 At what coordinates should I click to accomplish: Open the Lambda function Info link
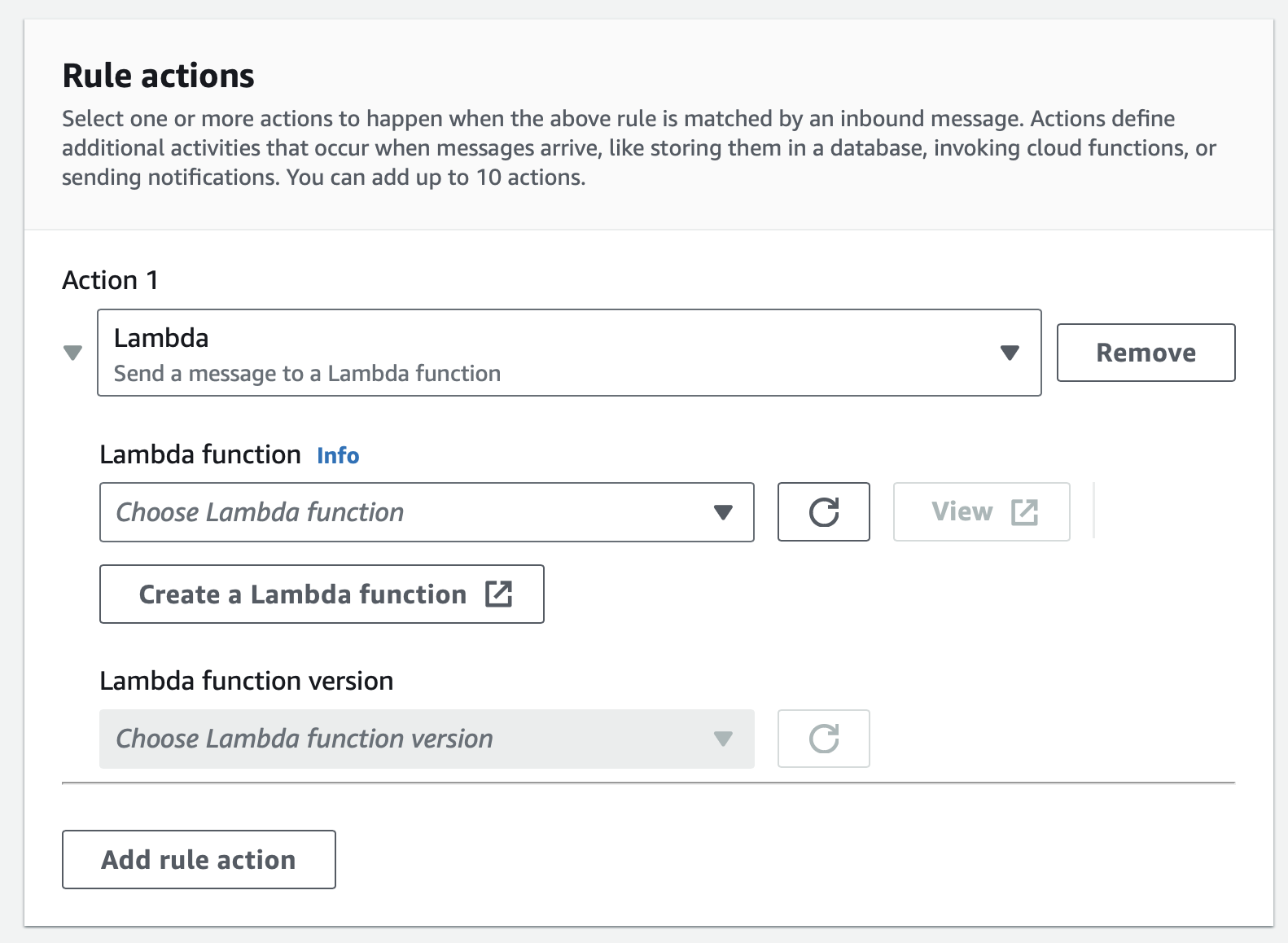tap(338, 455)
